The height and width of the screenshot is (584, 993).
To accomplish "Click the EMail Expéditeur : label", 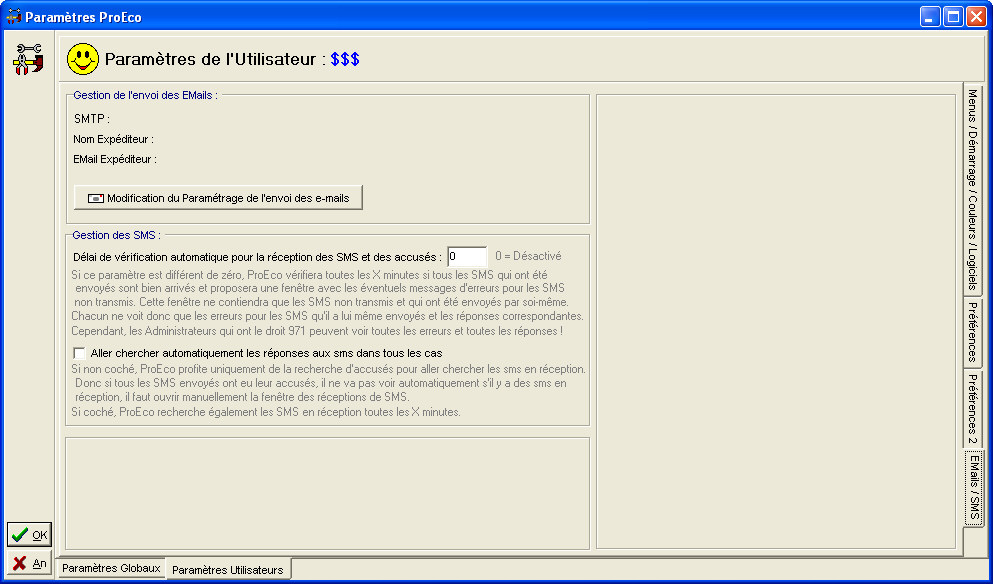I will coord(115,160).
